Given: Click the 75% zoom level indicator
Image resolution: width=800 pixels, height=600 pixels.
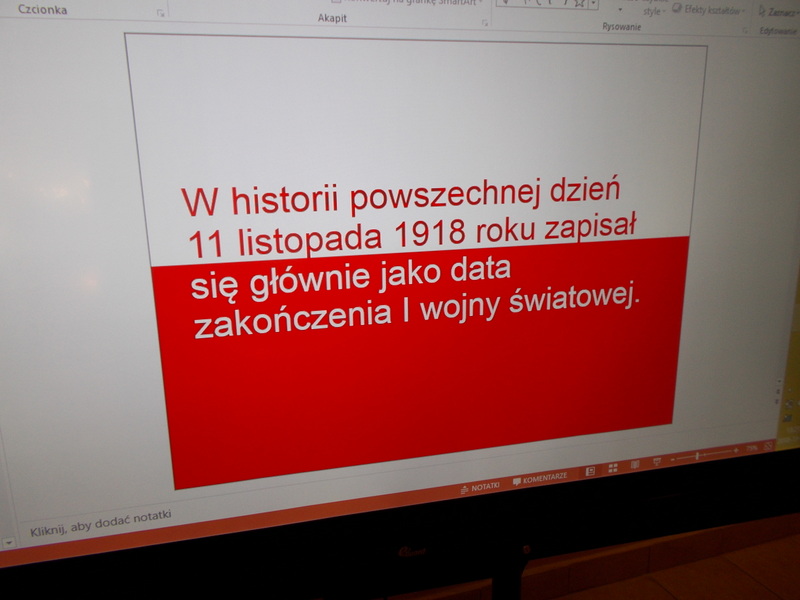Looking at the screenshot, I should [x=753, y=449].
